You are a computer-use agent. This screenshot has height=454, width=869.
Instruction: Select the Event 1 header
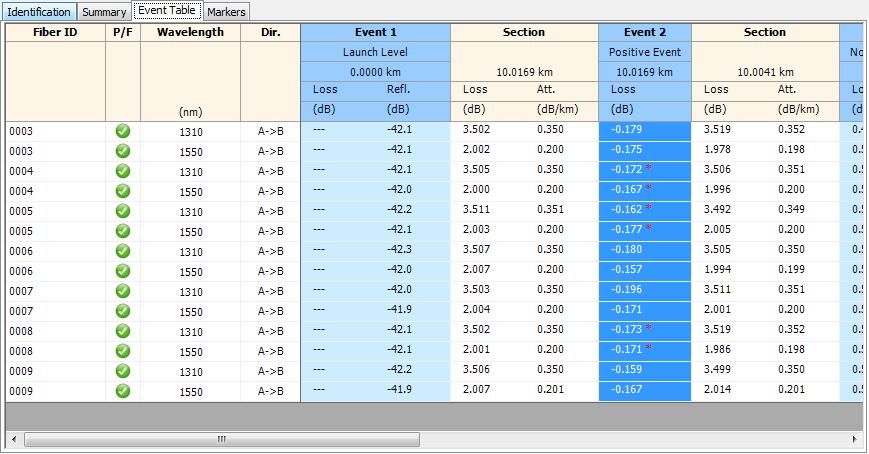[375, 32]
